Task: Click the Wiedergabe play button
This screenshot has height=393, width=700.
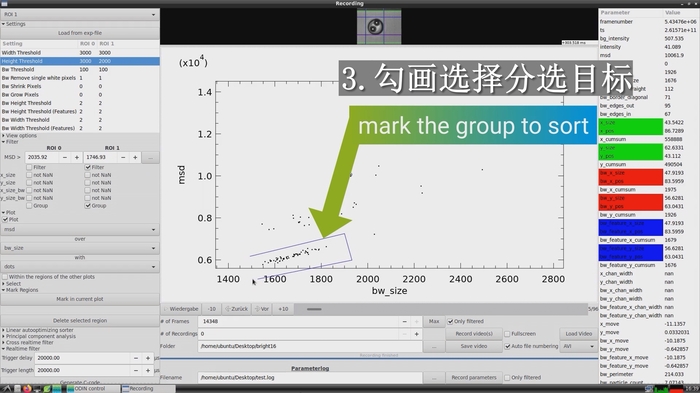Action: [x=181, y=309]
